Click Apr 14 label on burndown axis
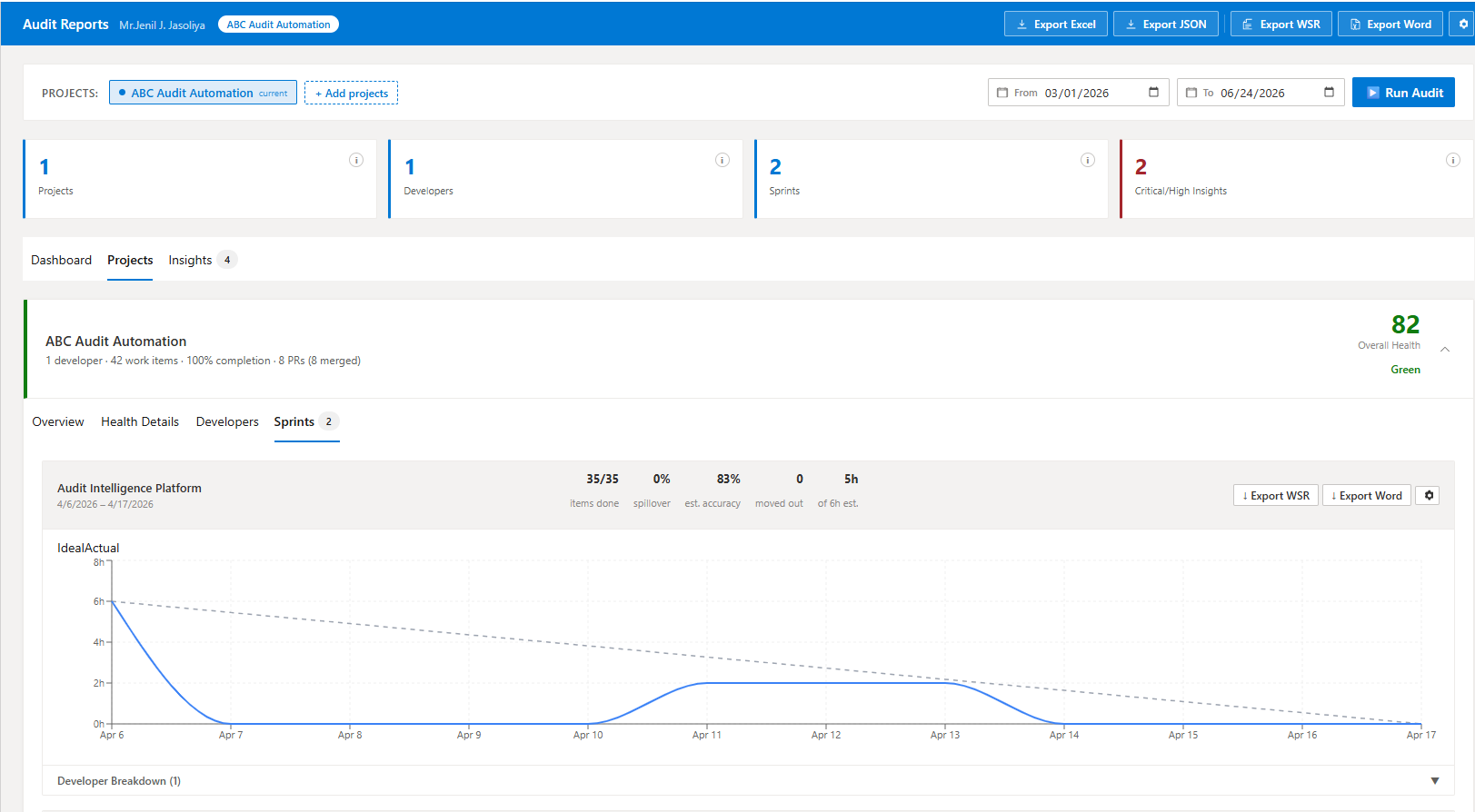This screenshot has height=812, width=1475. click(1064, 735)
